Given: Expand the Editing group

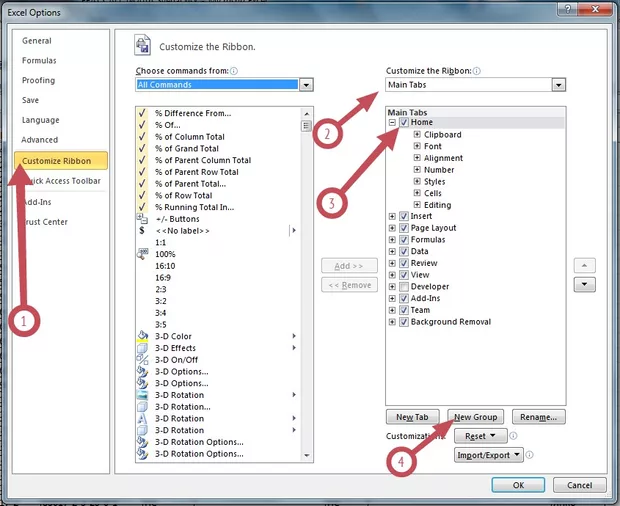Looking at the screenshot, I should tap(417, 204).
